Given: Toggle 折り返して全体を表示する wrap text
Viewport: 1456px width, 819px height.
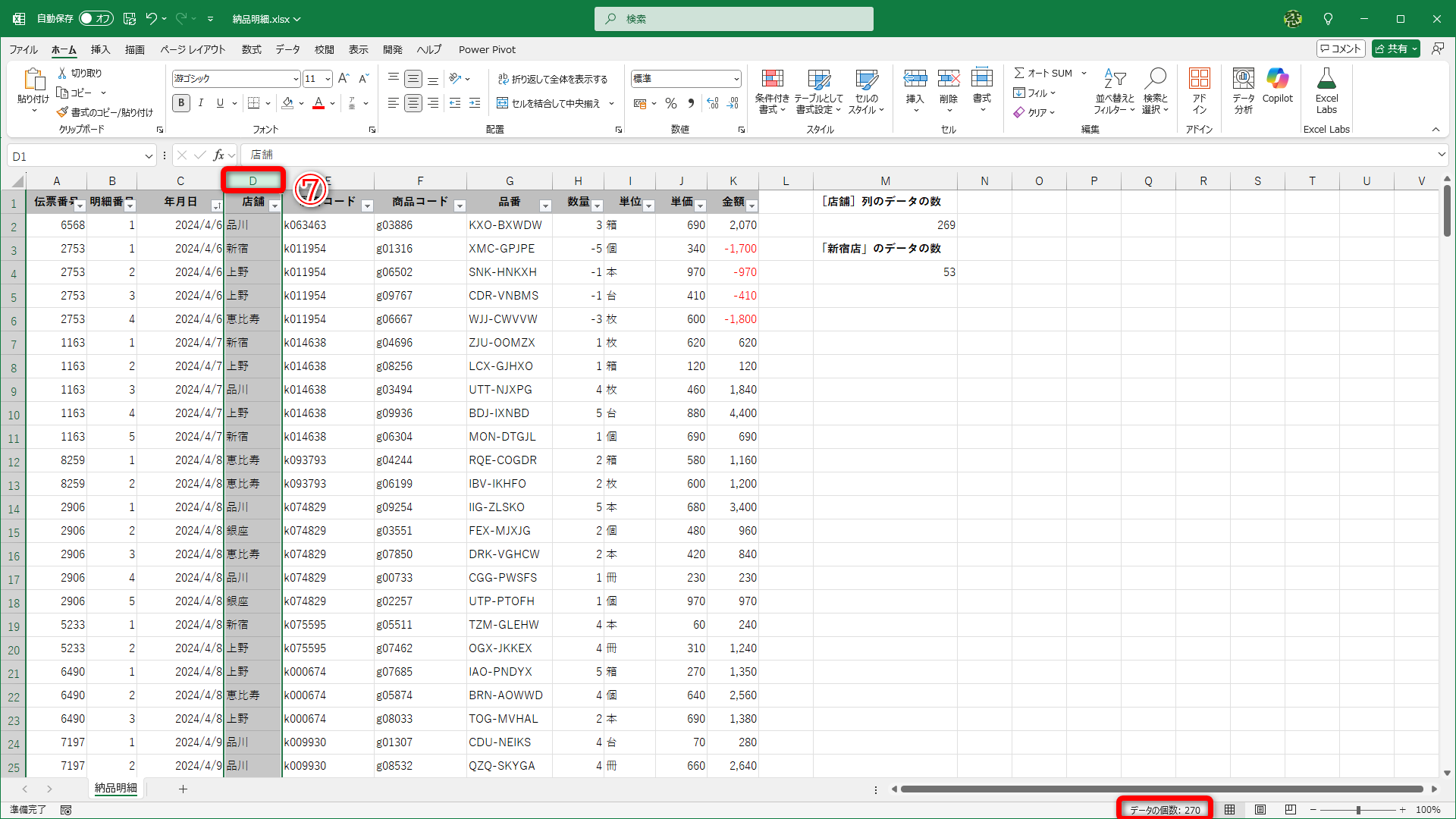Looking at the screenshot, I should tap(552, 78).
